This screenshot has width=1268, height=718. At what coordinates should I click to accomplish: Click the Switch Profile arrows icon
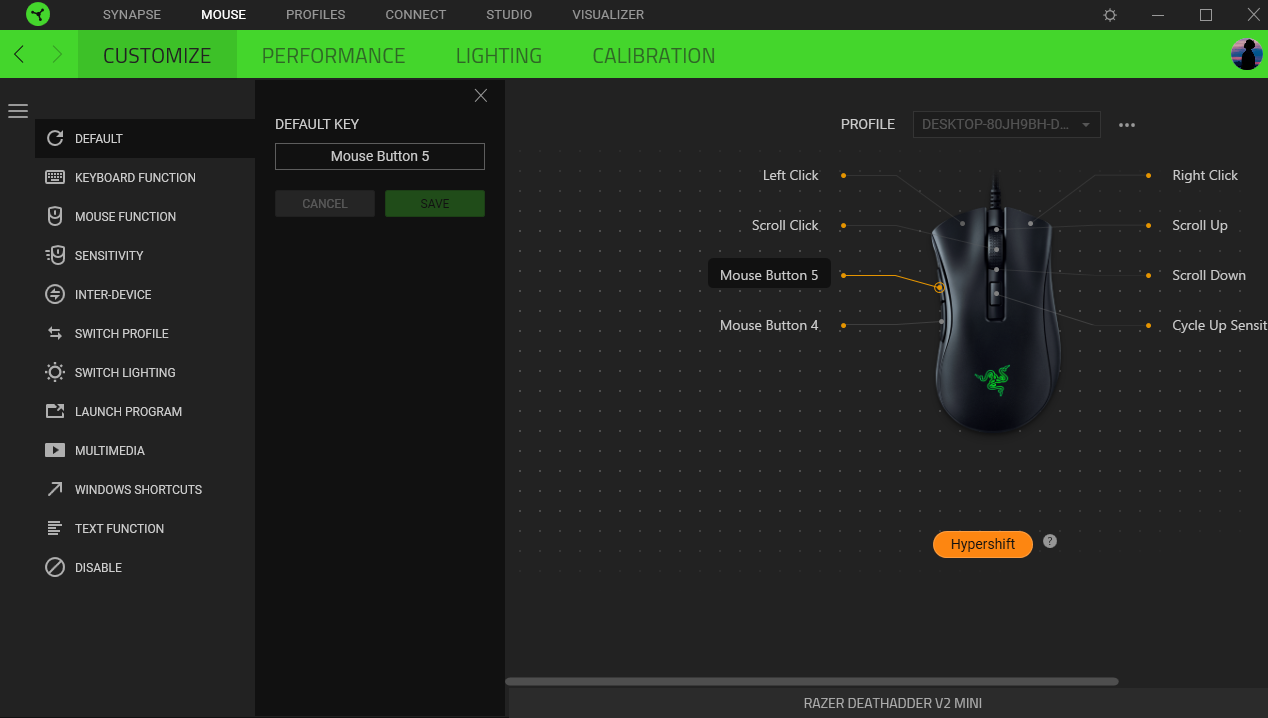[x=55, y=333]
